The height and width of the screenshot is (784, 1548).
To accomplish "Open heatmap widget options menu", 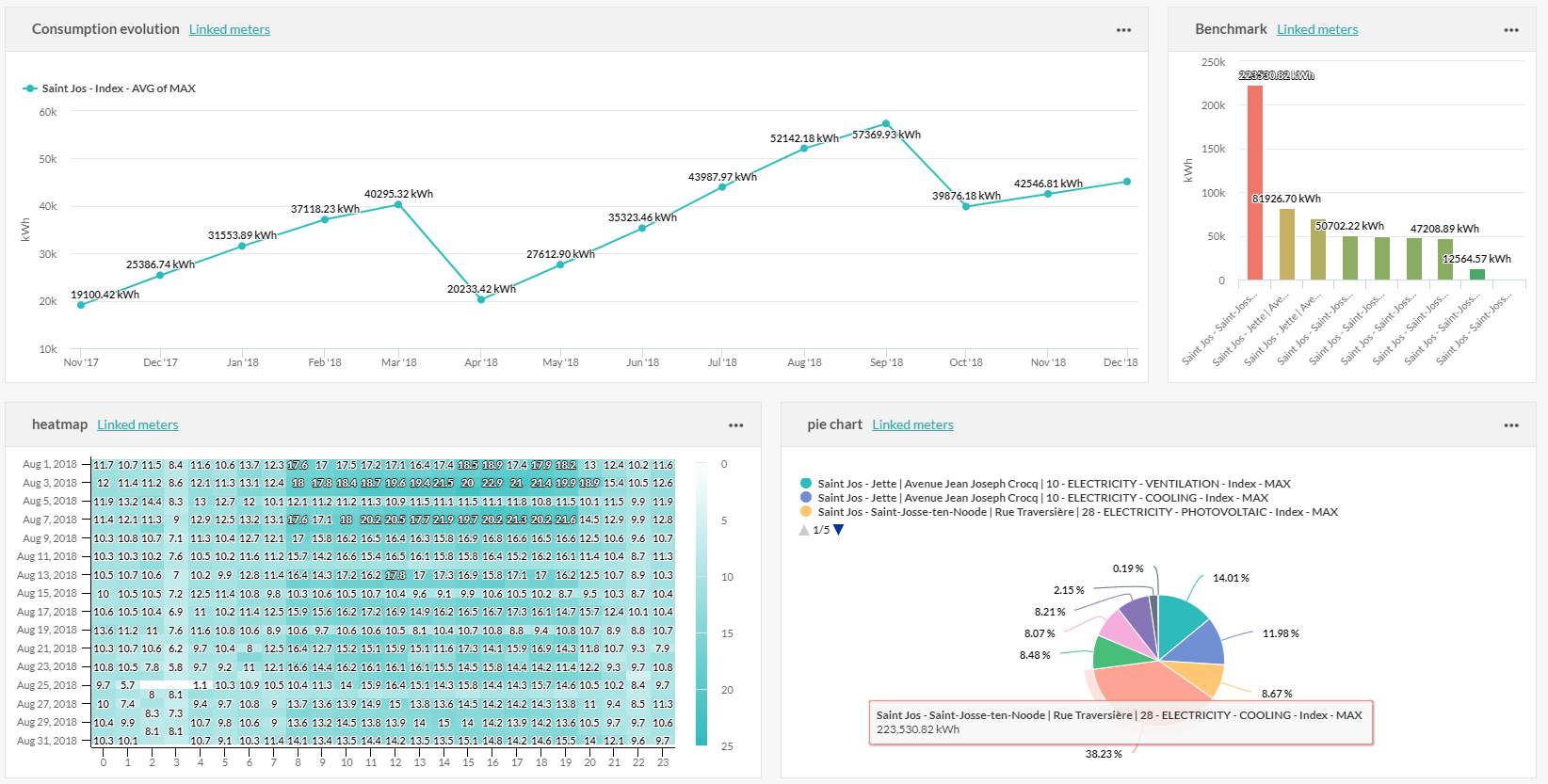I will click(736, 425).
